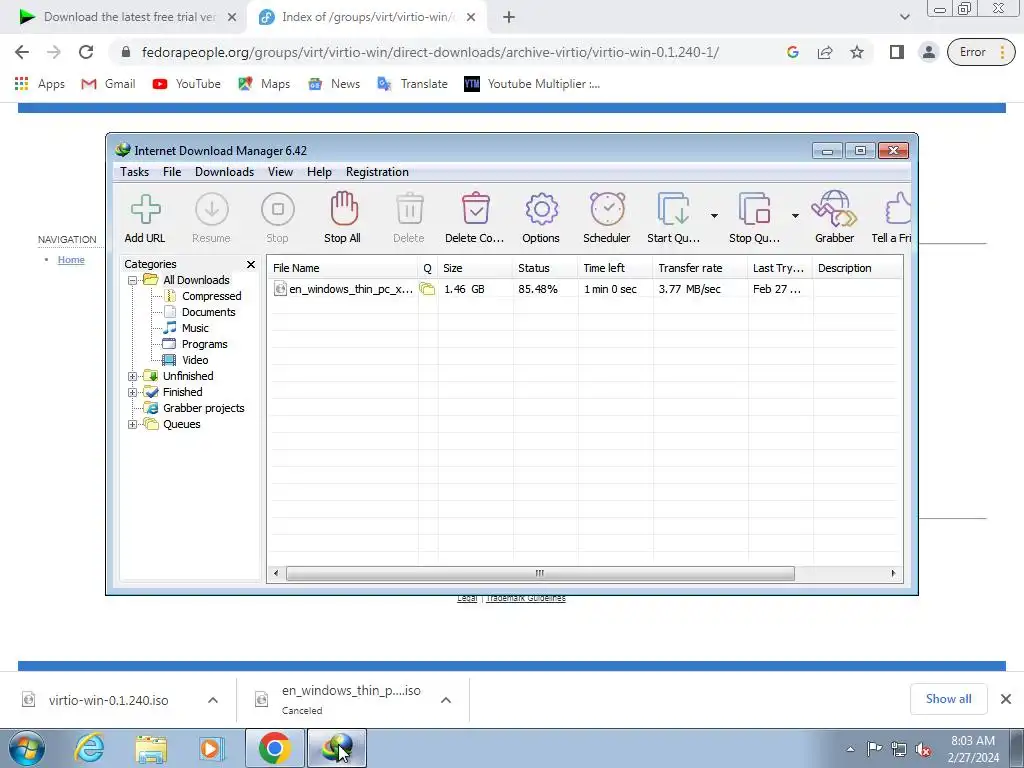The width and height of the screenshot is (1024, 768).
Task: Bookmark this page star icon
Action: pyautogui.click(x=857, y=52)
